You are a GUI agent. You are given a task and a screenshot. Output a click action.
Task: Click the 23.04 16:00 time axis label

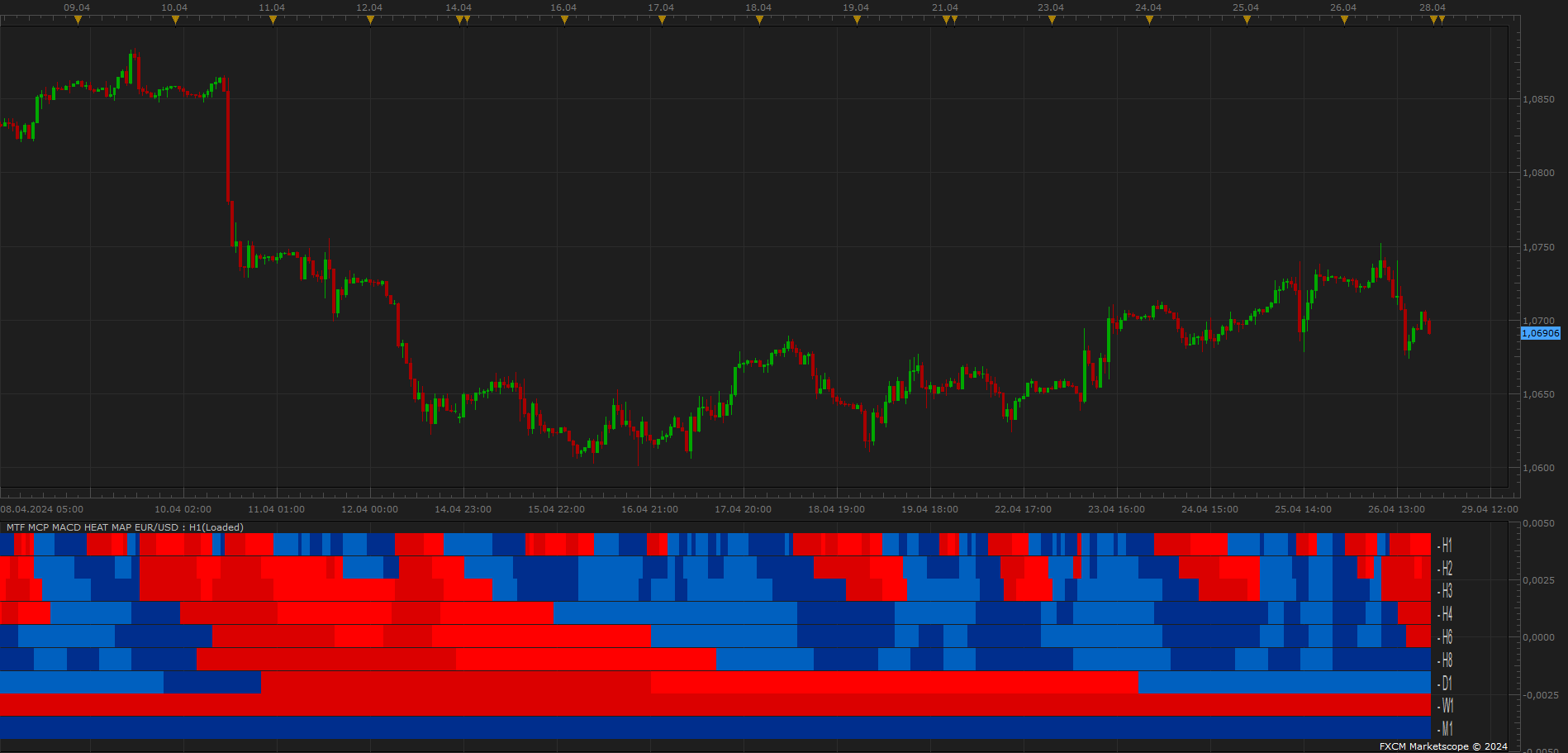[x=1117, y=509]
